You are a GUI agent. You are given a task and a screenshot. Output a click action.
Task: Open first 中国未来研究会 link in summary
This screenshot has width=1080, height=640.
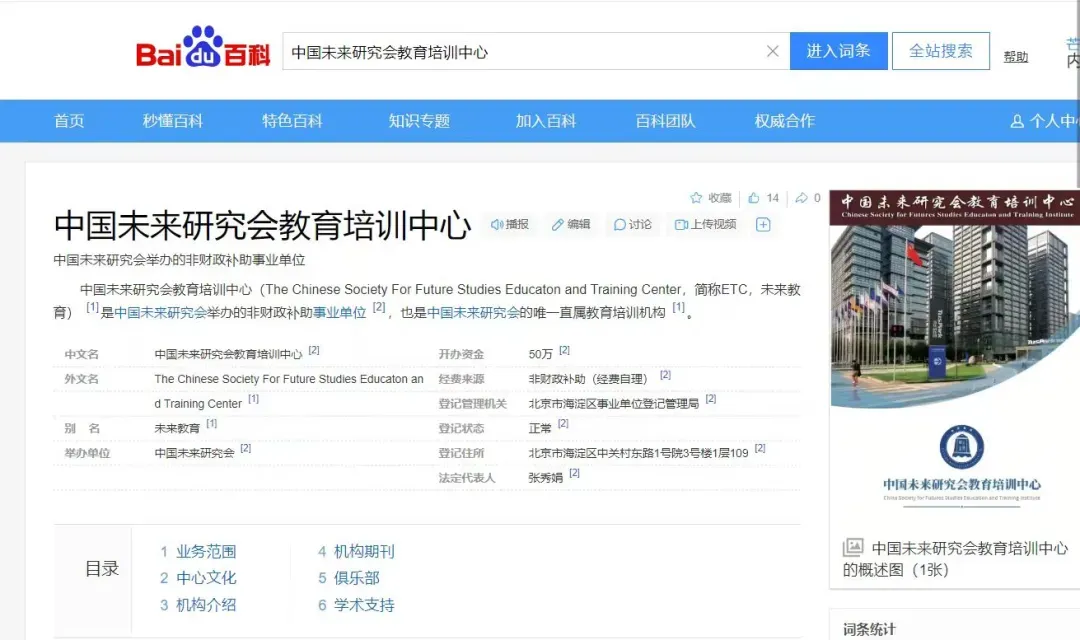pyautogui.click(x=160, y=313)
